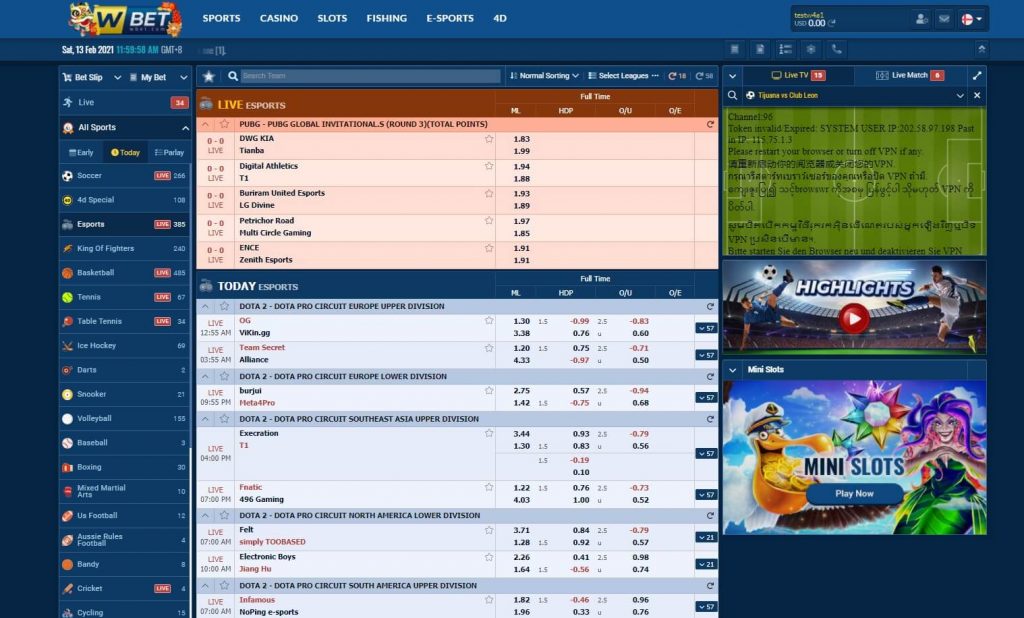Screen dimensions: 1024x618
Task: Collapse the PUBG Global Invitational league
Action: click(206, 124)
